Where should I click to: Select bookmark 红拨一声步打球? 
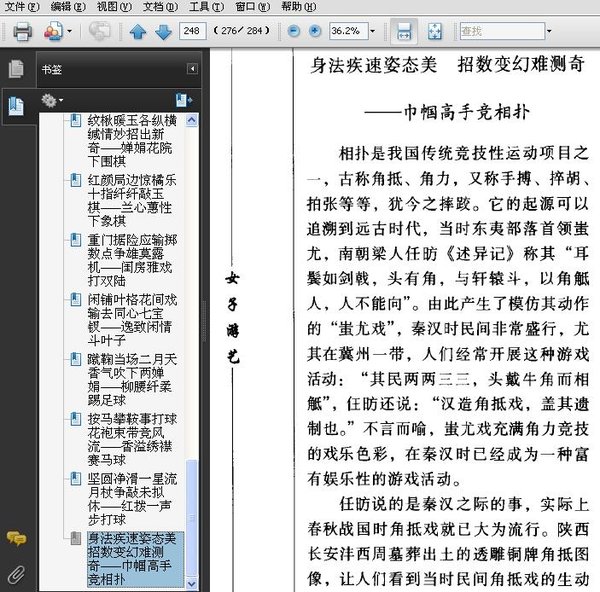coord(132,499)
